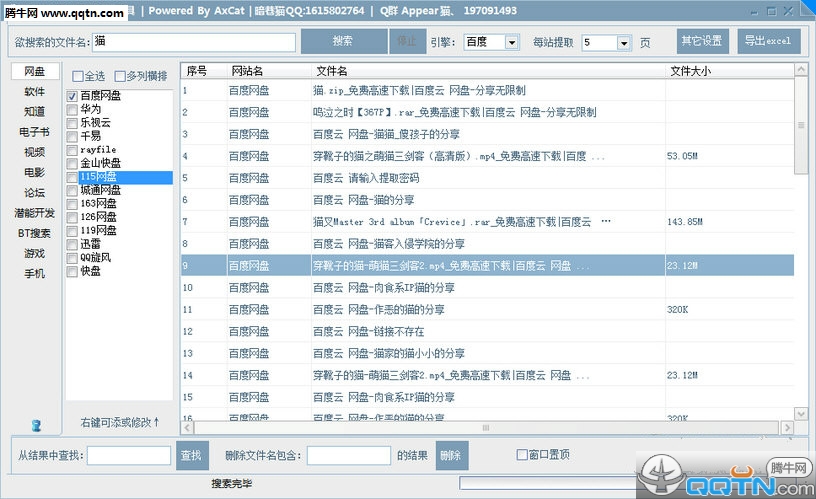Open the BT搜索 category tab
The width and height of the screenshot is (816, 499).
[35, 233]
